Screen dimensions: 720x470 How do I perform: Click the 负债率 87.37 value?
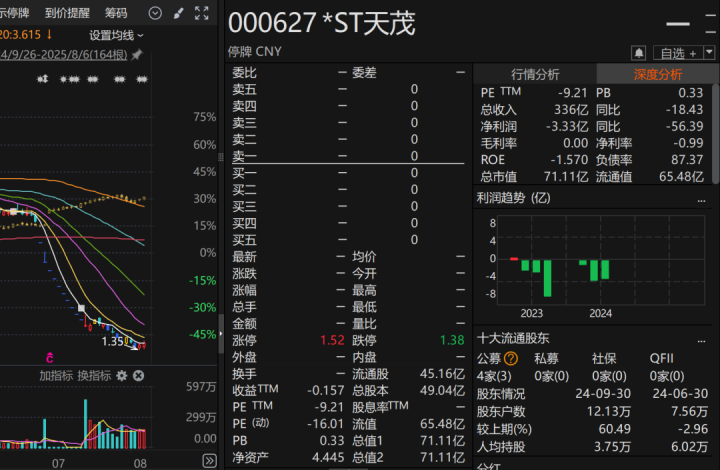tap(687, 160)
